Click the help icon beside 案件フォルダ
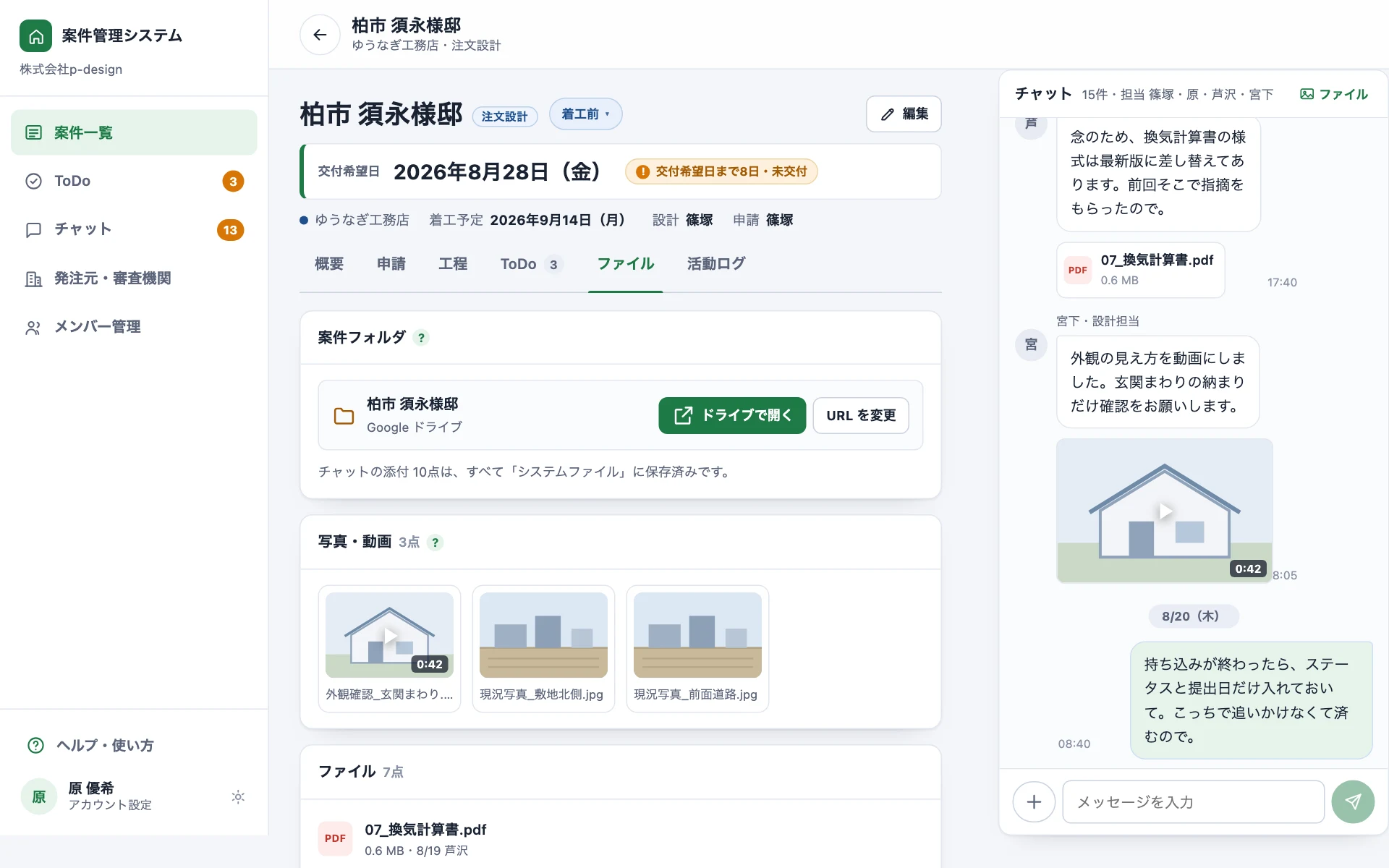 (x=421, y=338)
